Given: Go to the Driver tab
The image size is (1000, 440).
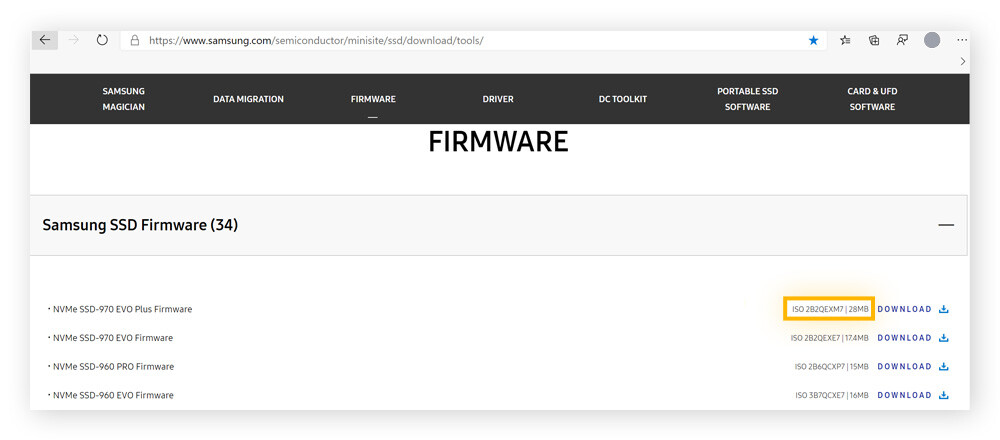Looking at the screenshot, I should (x=498, y=99).
